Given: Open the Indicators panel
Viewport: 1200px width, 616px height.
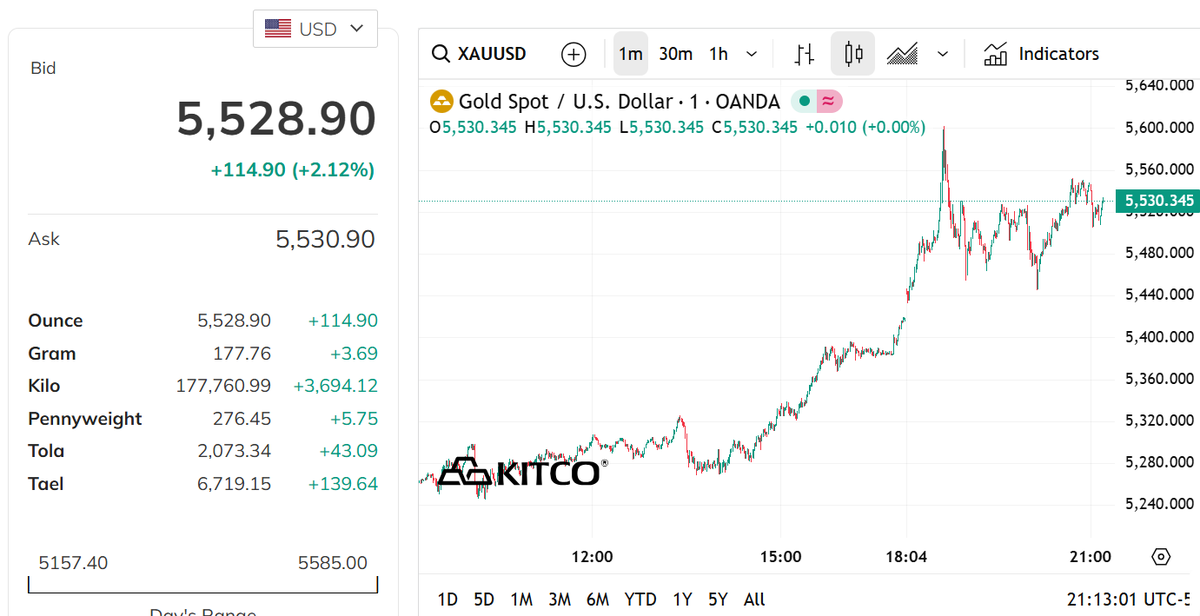Looking at the screenshot, I should click(1041, 54).
